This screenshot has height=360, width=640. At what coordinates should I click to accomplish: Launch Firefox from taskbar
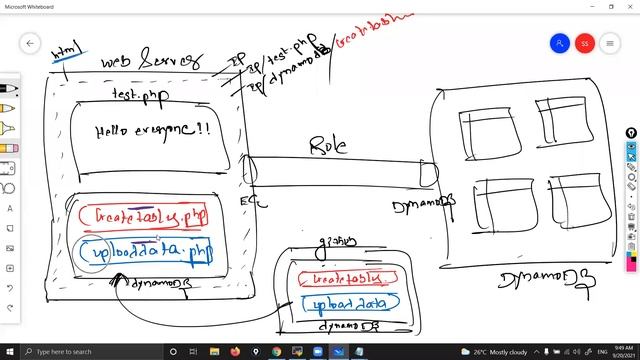tap(235, 351)
